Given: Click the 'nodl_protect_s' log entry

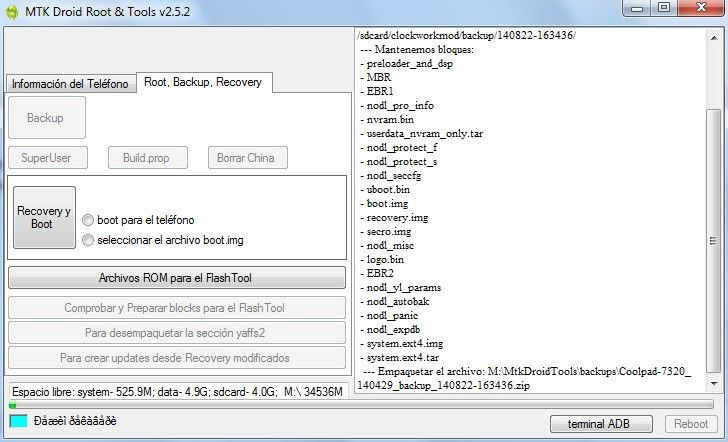Looking at the screenshot, I should click(x=399, y=162).
